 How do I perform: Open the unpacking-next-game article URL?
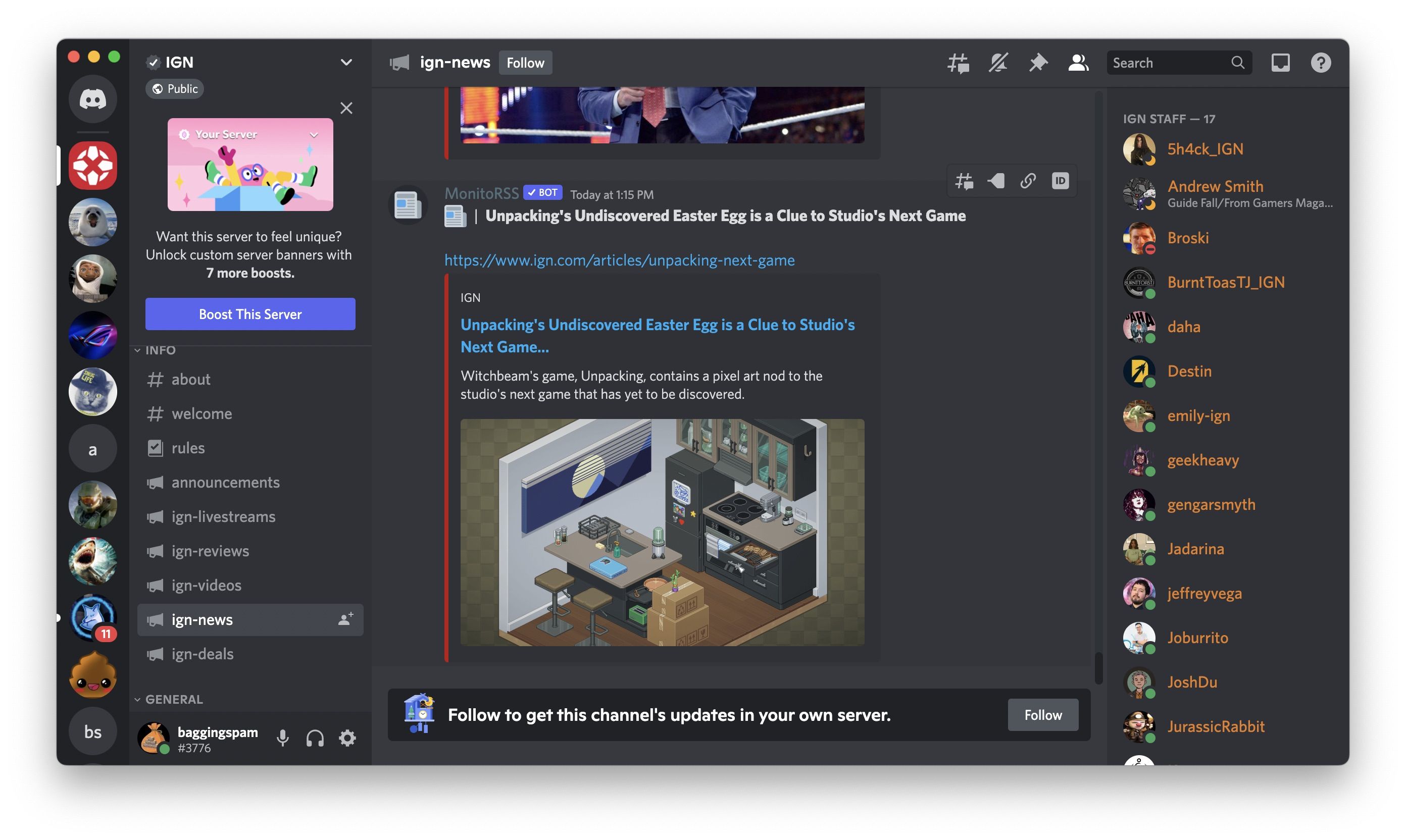(620, 260)
